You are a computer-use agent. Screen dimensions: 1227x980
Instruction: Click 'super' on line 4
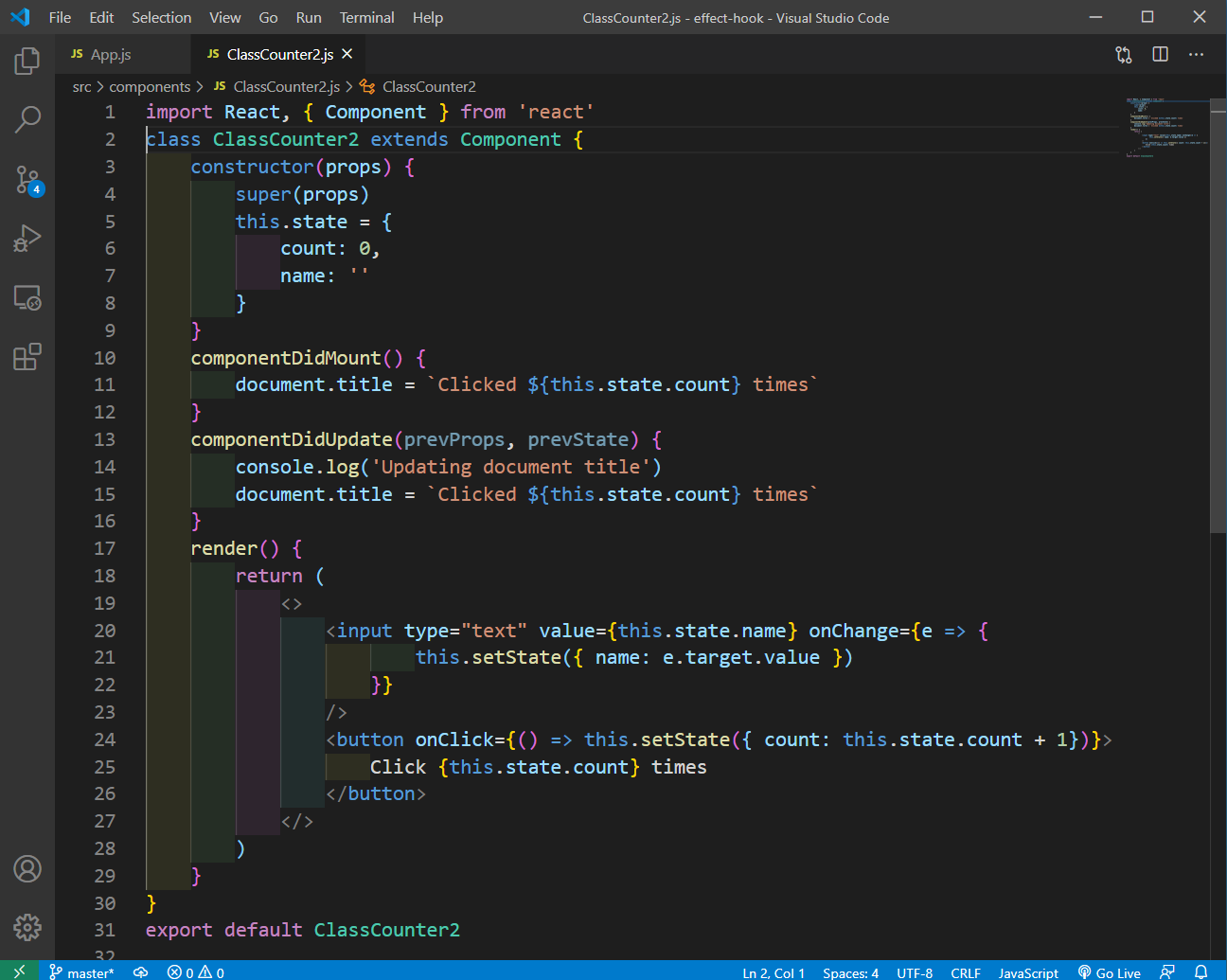263,194
